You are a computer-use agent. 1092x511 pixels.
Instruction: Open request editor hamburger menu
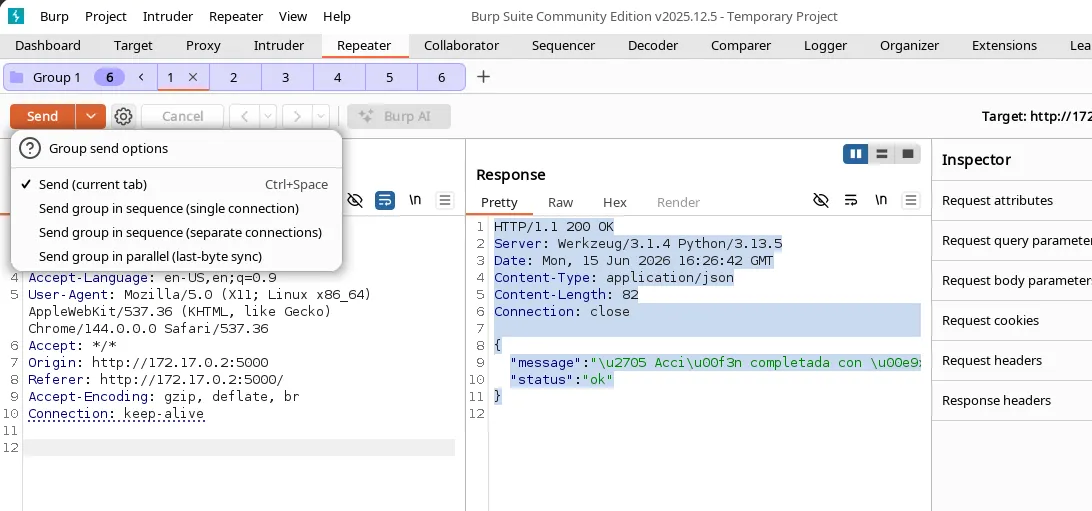click(x=445, y=201)
